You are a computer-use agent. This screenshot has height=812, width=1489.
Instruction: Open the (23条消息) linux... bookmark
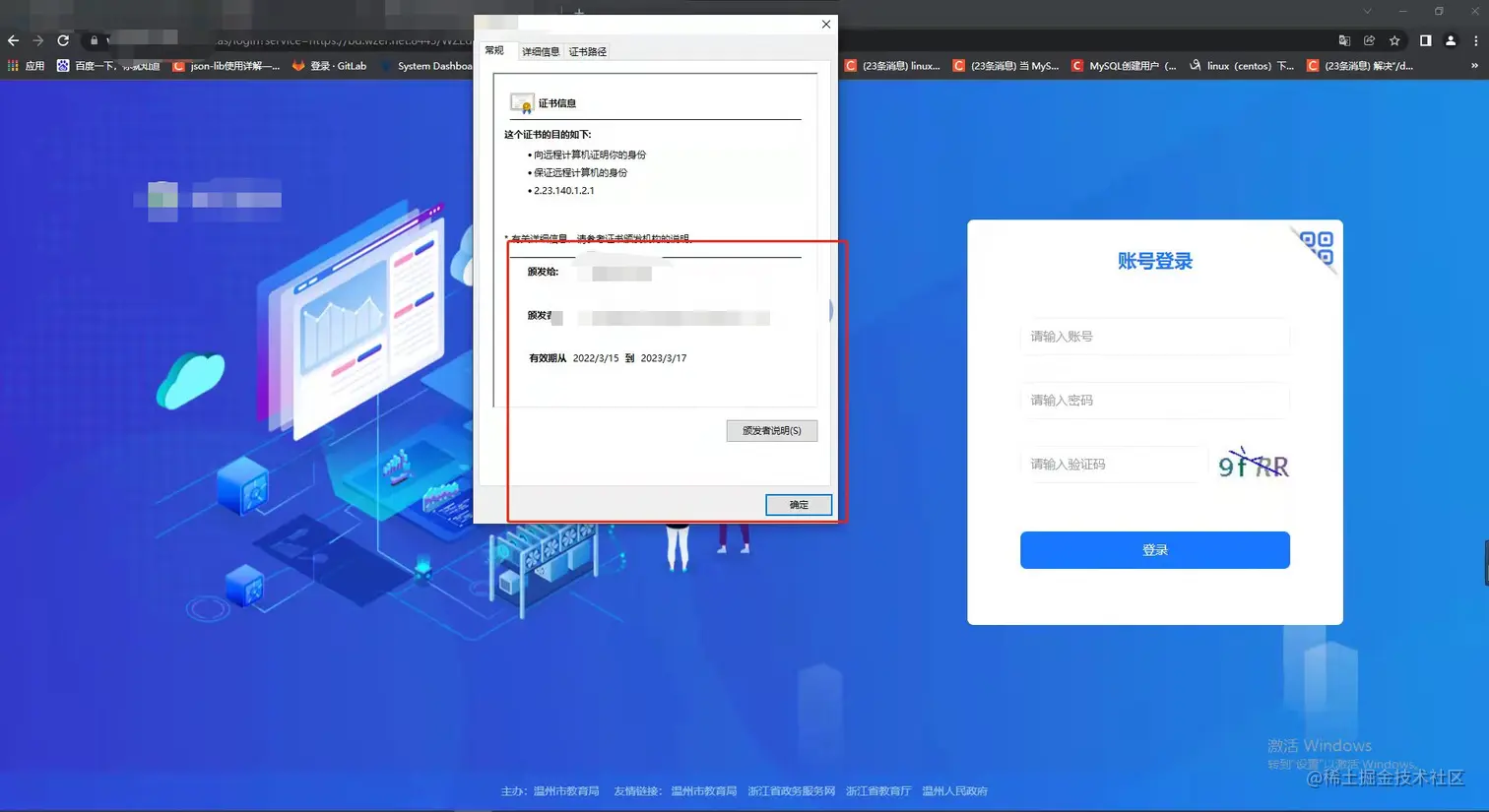tap(892, 66)
